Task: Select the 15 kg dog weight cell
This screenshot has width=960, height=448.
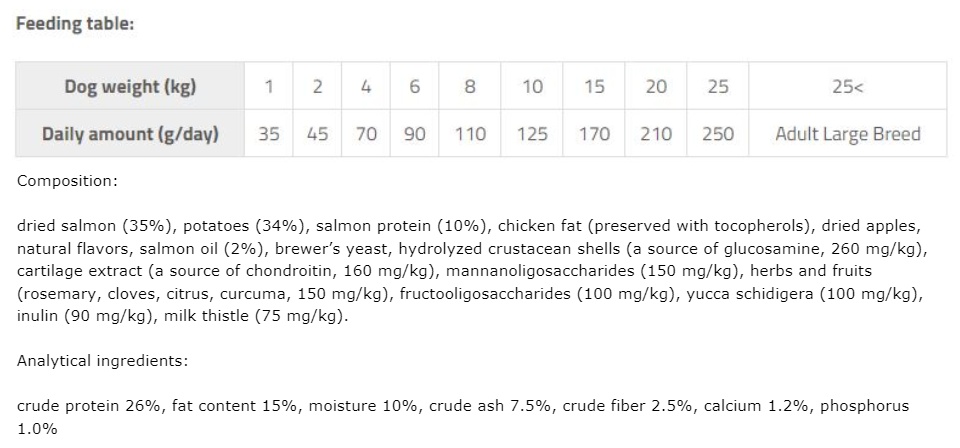Action: coord(594,86)
